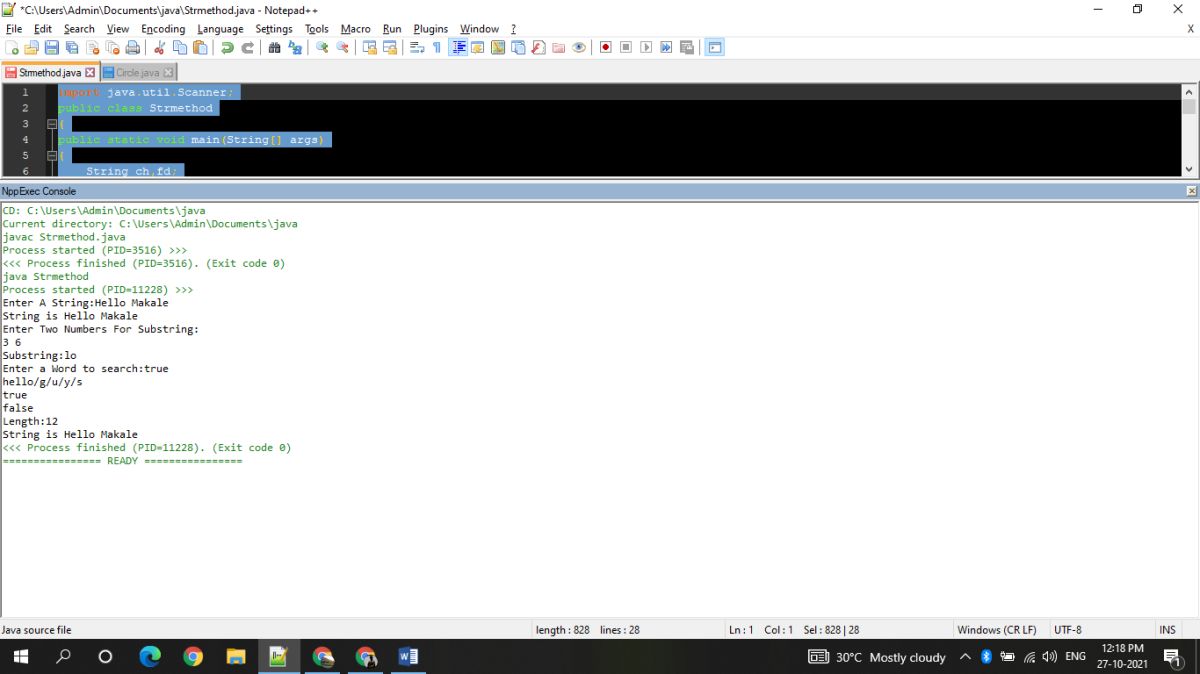Open the Document Map panel icon
1200x674 pixels.
tap(498, 47)
